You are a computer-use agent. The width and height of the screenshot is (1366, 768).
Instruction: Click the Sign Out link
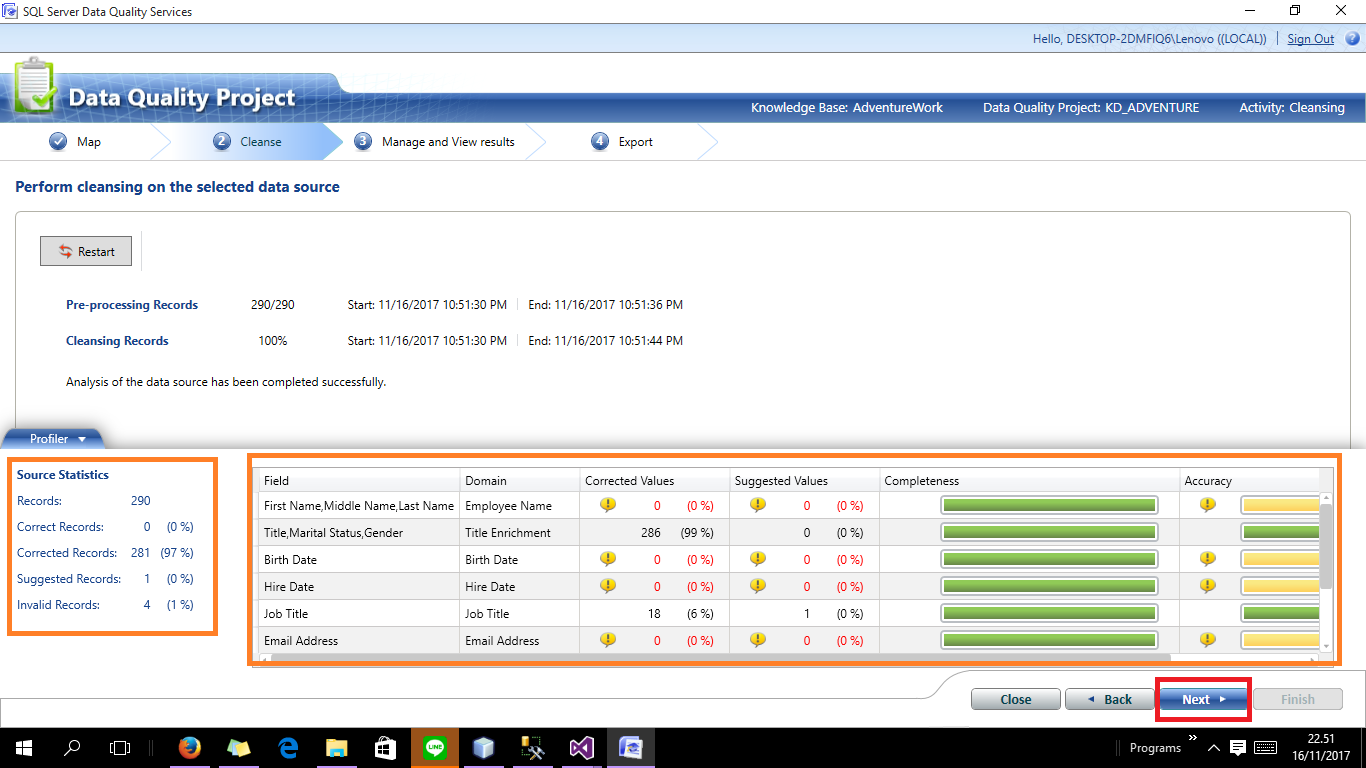[1310, 39]
